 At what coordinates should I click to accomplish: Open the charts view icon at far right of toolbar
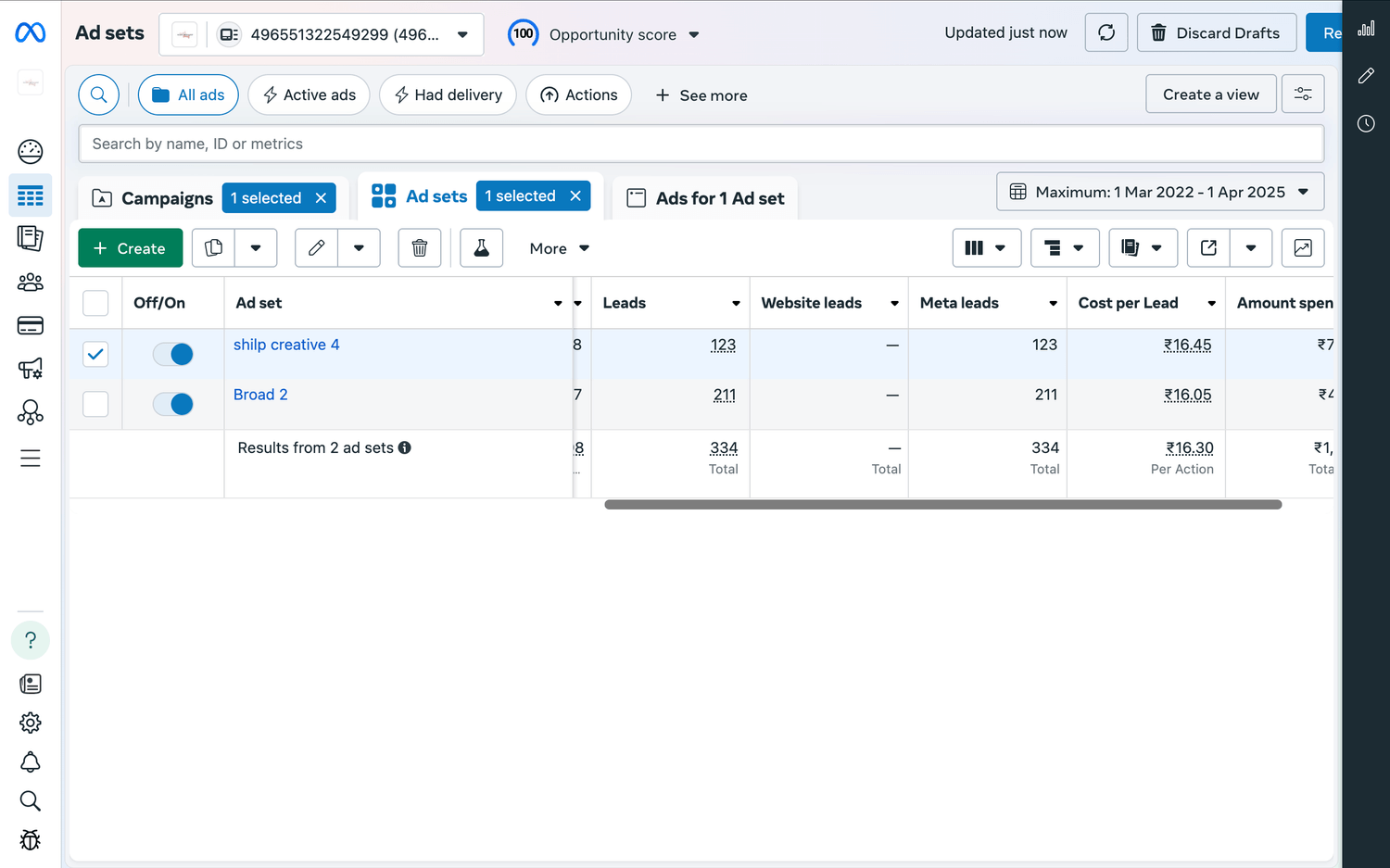[x=1302, y=248]
